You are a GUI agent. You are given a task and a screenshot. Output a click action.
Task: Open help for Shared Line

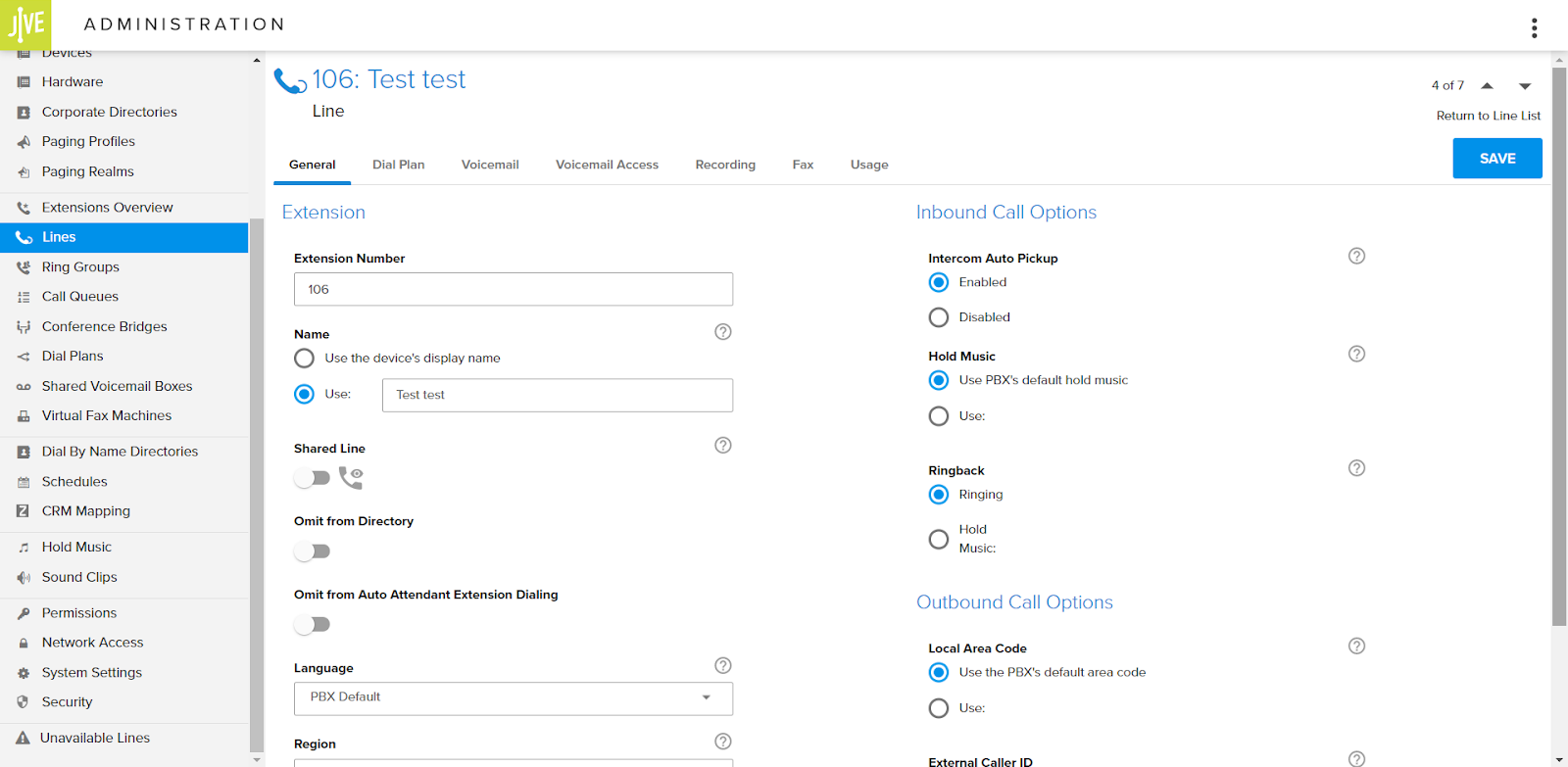(x=723, y=446)
